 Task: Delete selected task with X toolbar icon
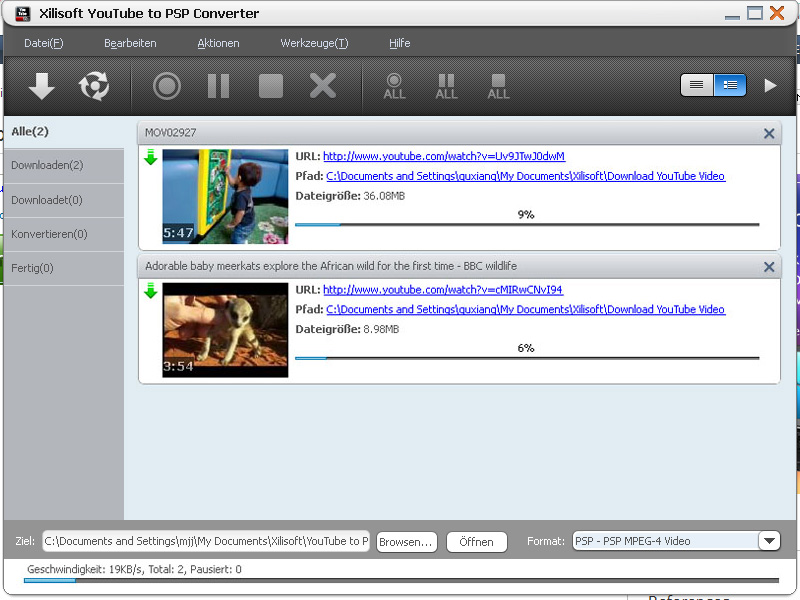pyautogui.click(x=323, y=85)
